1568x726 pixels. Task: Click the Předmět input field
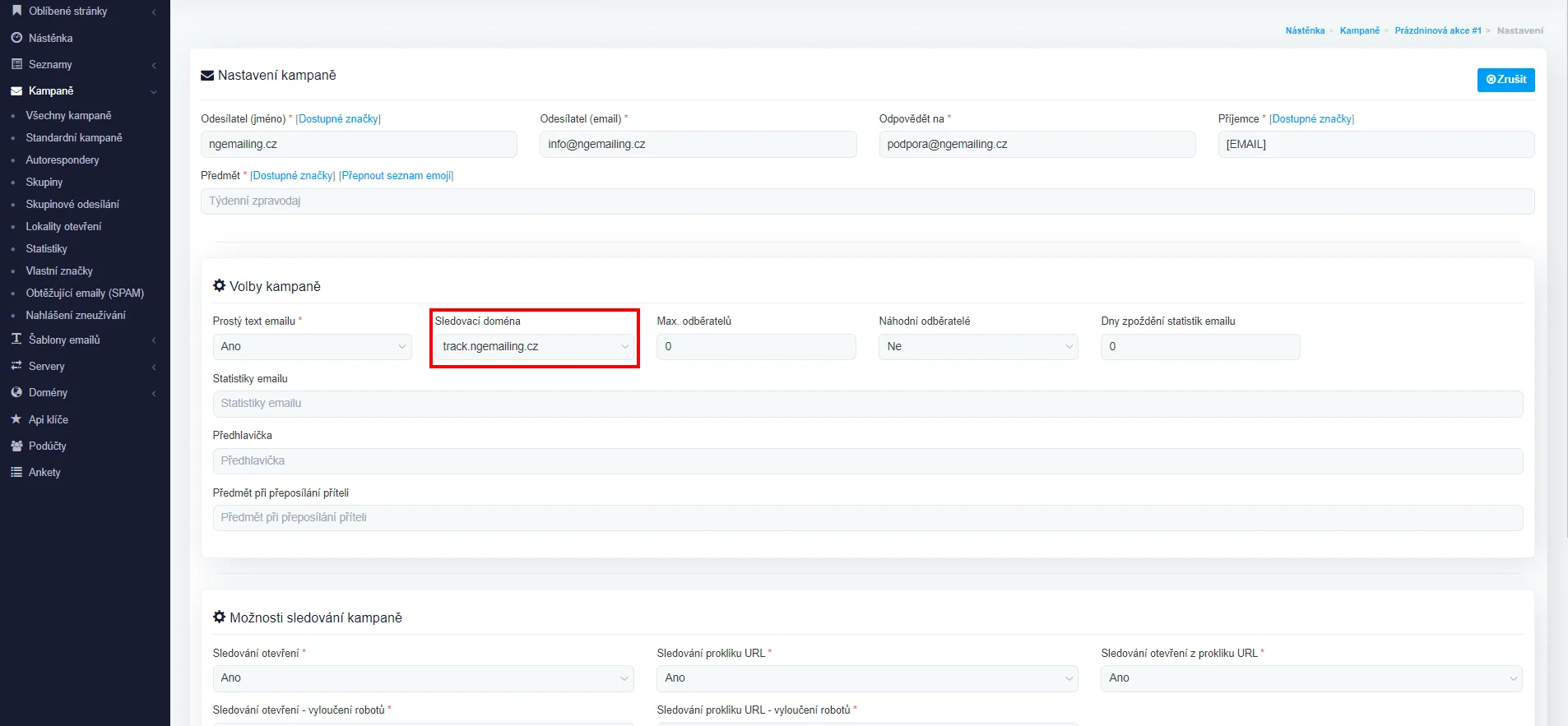click(867, 201)
